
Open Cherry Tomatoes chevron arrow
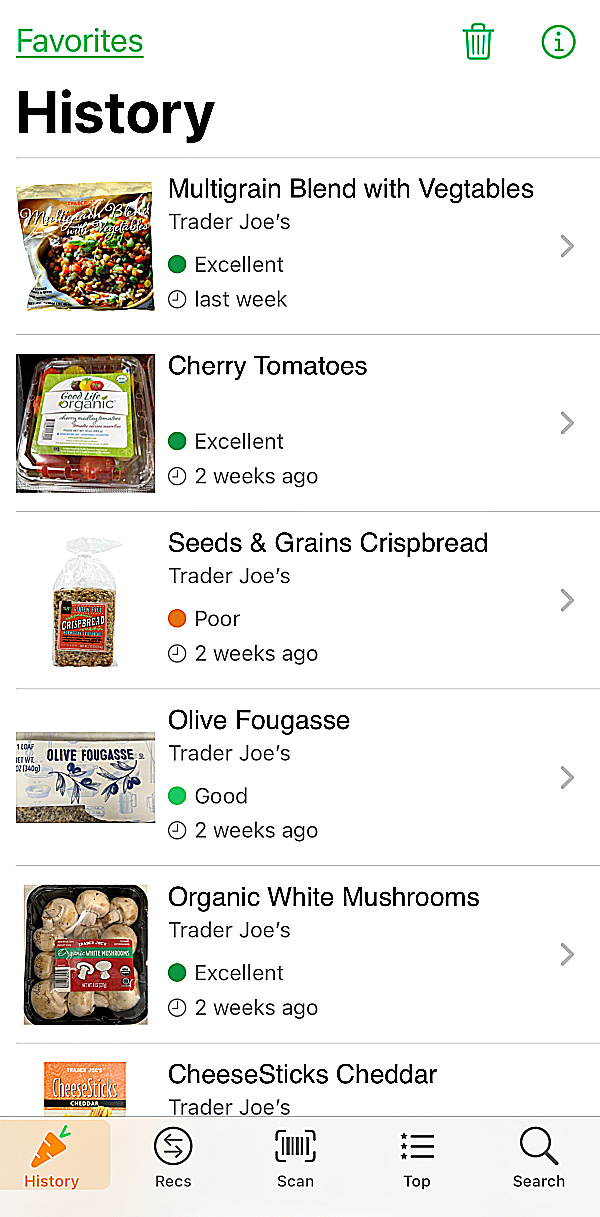point(567,423)
